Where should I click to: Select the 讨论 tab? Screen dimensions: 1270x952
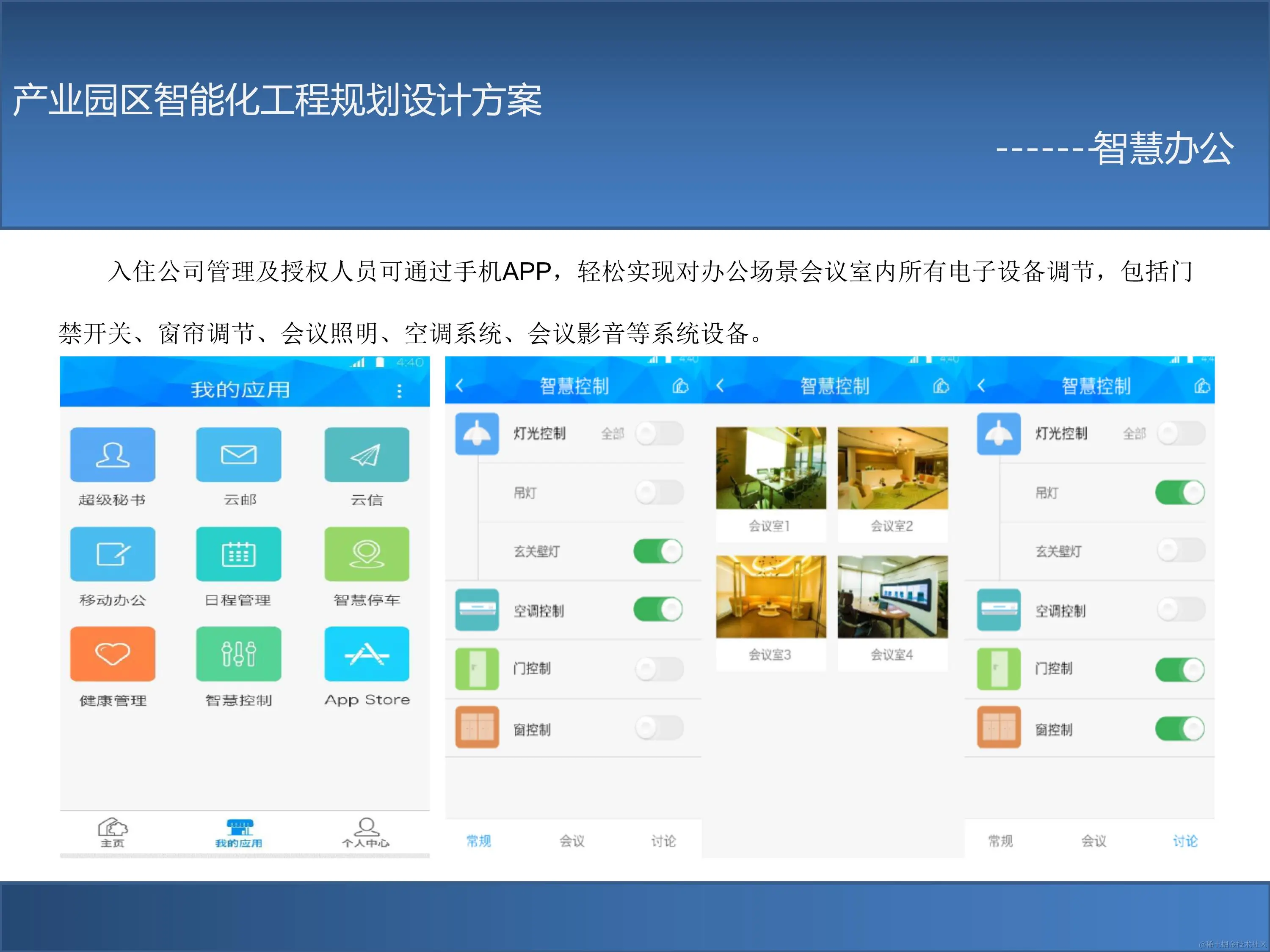pos(664,841)
